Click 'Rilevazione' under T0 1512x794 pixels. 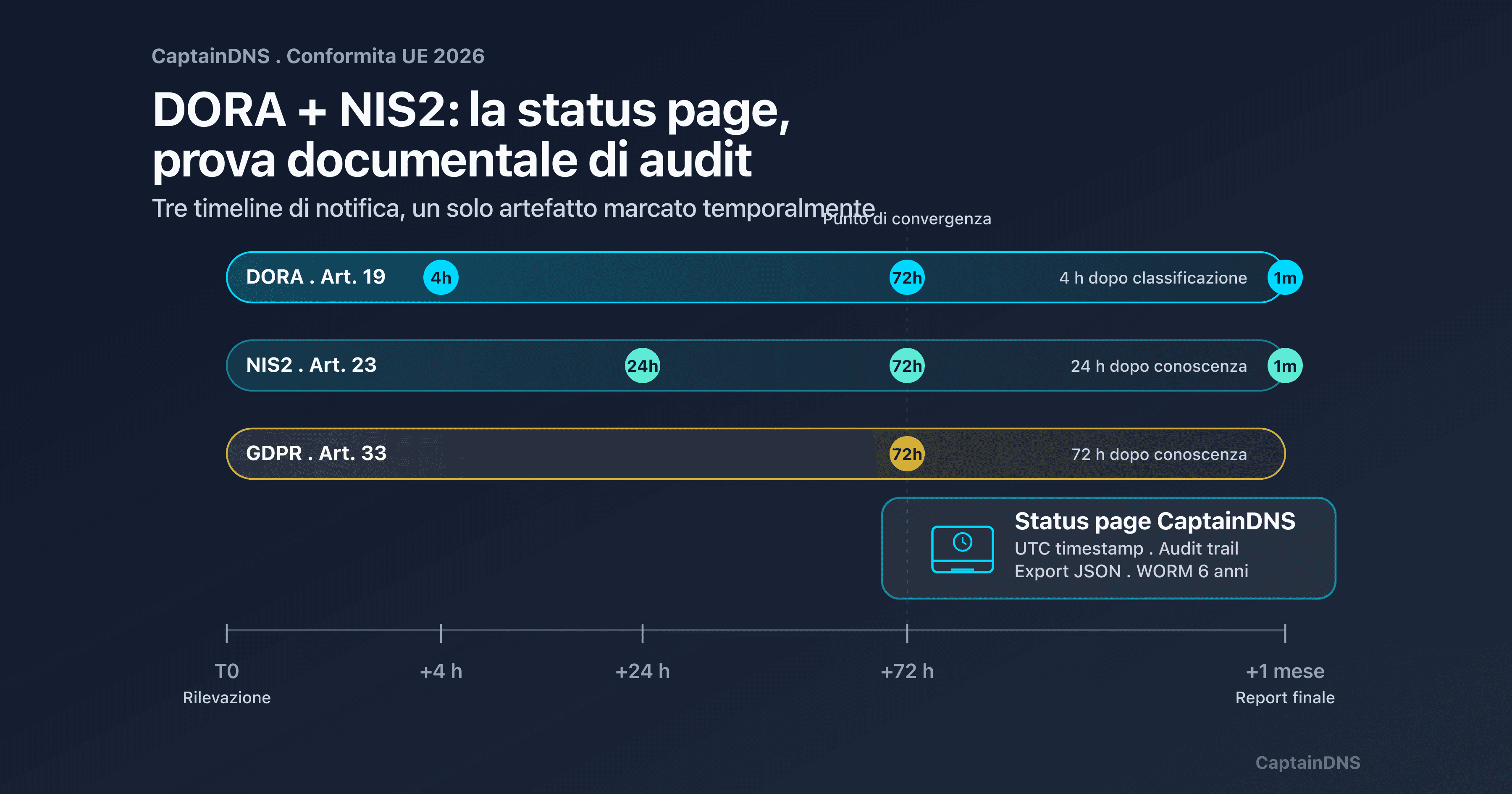(x=226, y=698)
